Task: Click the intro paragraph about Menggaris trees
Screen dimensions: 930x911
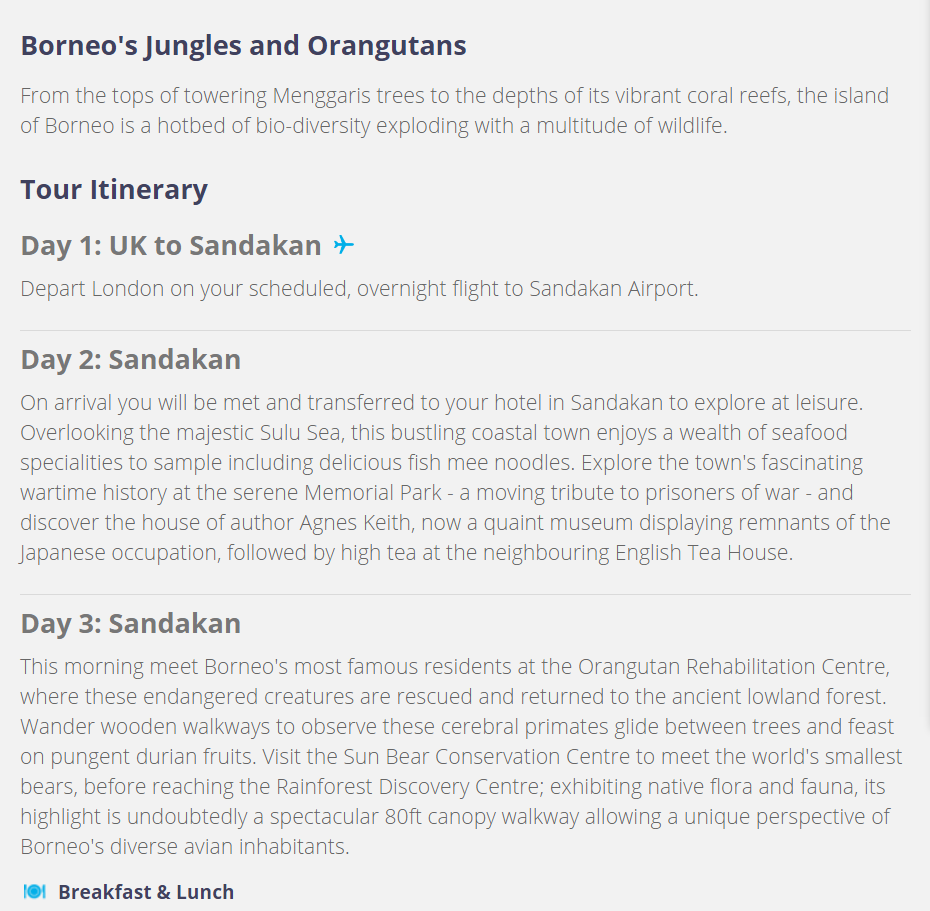Action: [454, 110]
